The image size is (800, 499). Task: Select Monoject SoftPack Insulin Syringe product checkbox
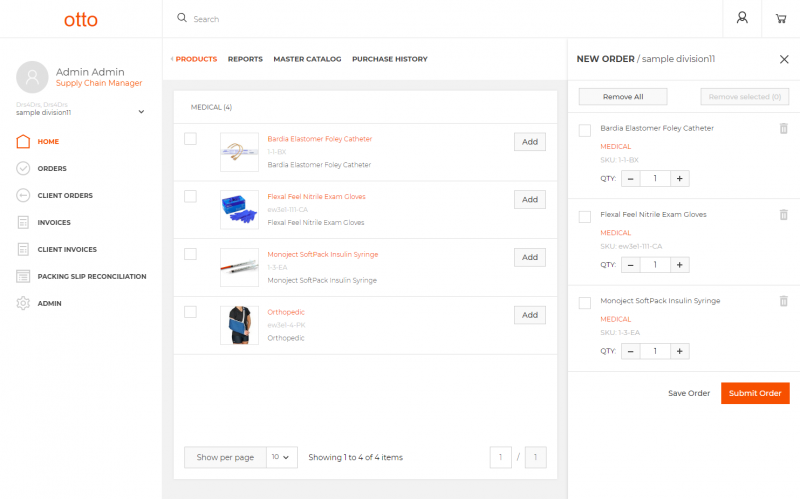tap(190, 254)
